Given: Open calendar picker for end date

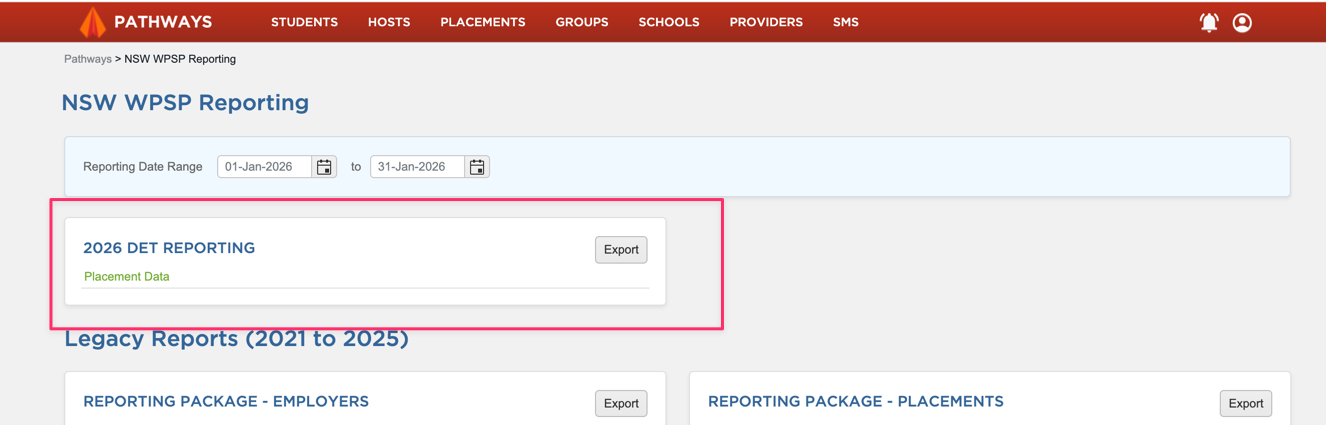Looking at the screenshot, I should [x=477, y=167].
